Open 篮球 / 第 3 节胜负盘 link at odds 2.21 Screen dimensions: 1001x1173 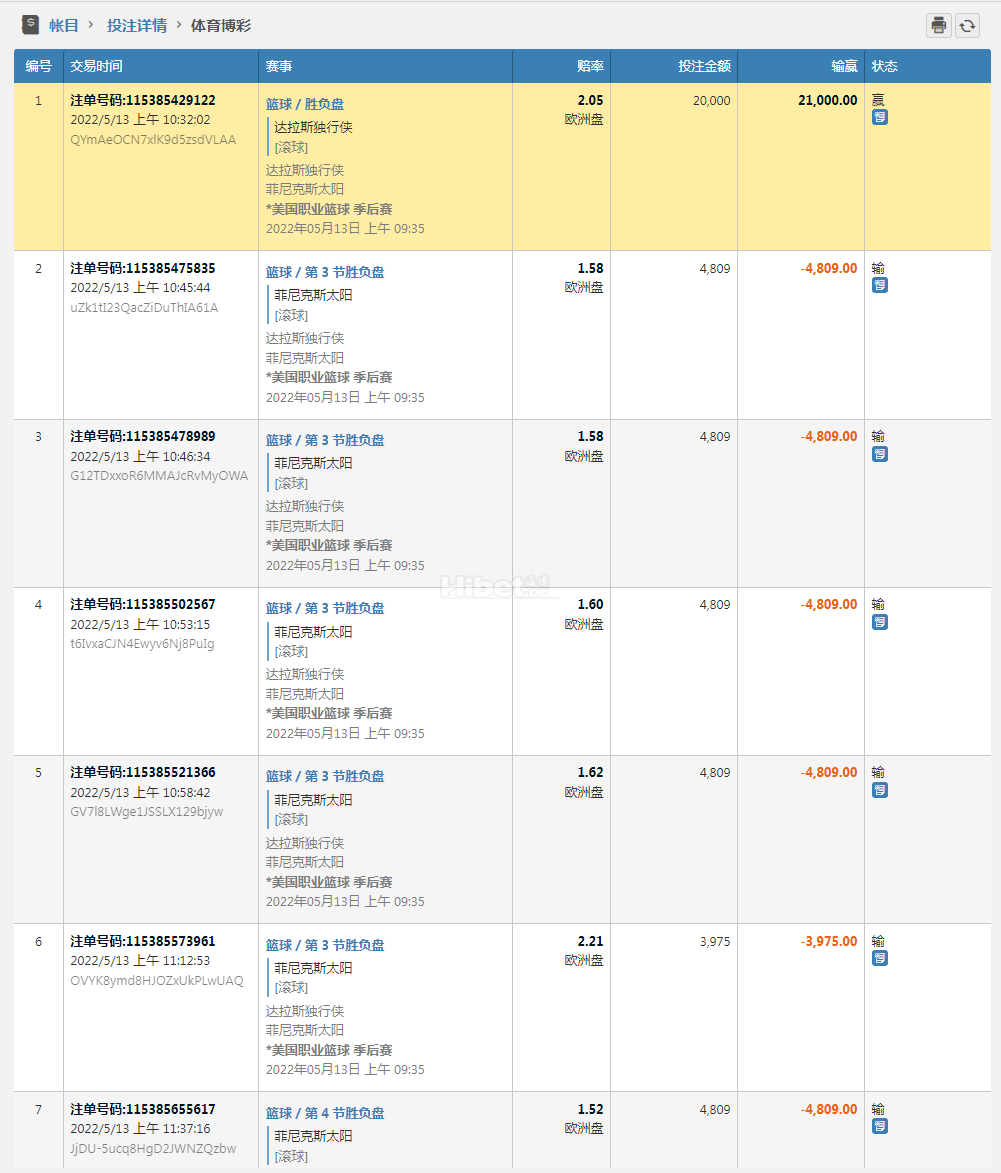point(325,945)
